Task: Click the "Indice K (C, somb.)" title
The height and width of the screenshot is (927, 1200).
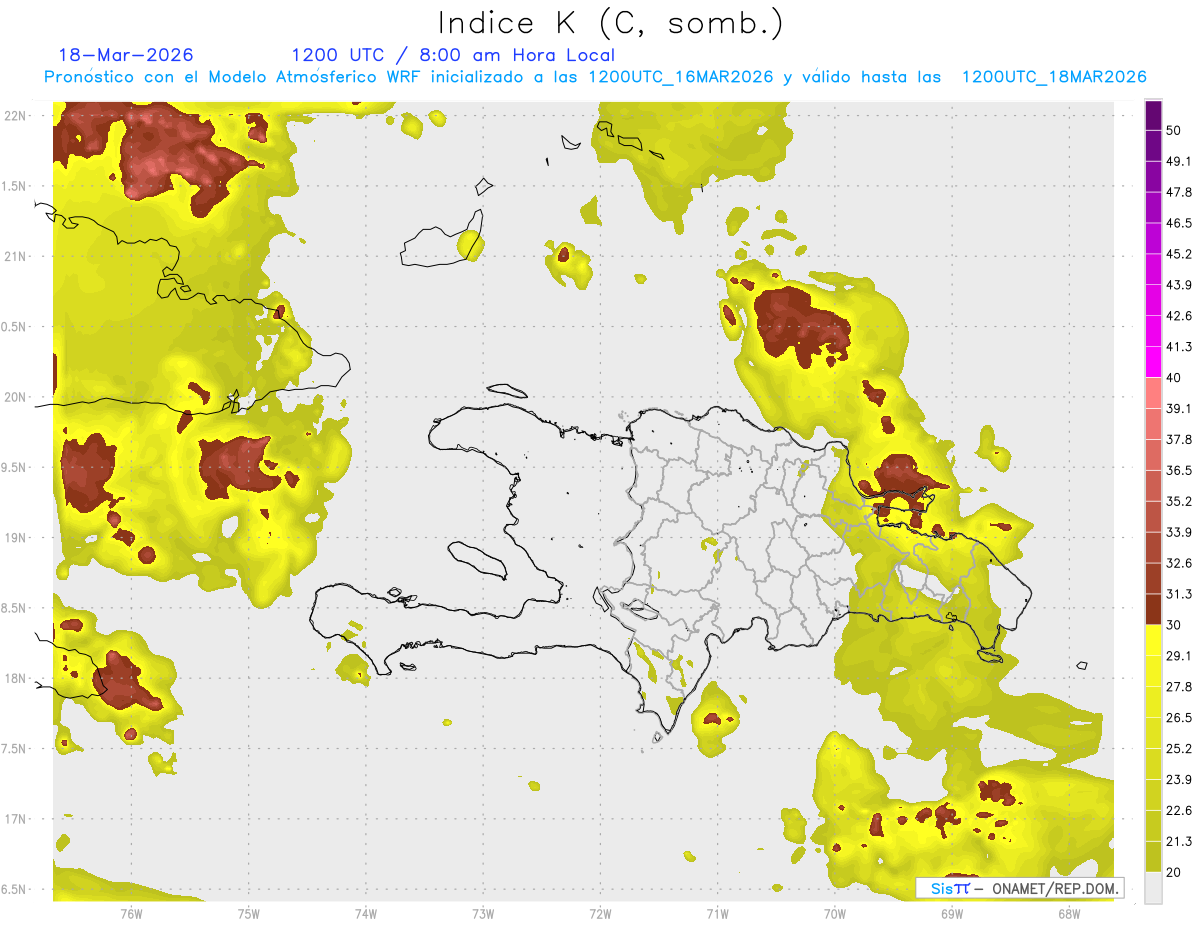Action: click(611, 23)
